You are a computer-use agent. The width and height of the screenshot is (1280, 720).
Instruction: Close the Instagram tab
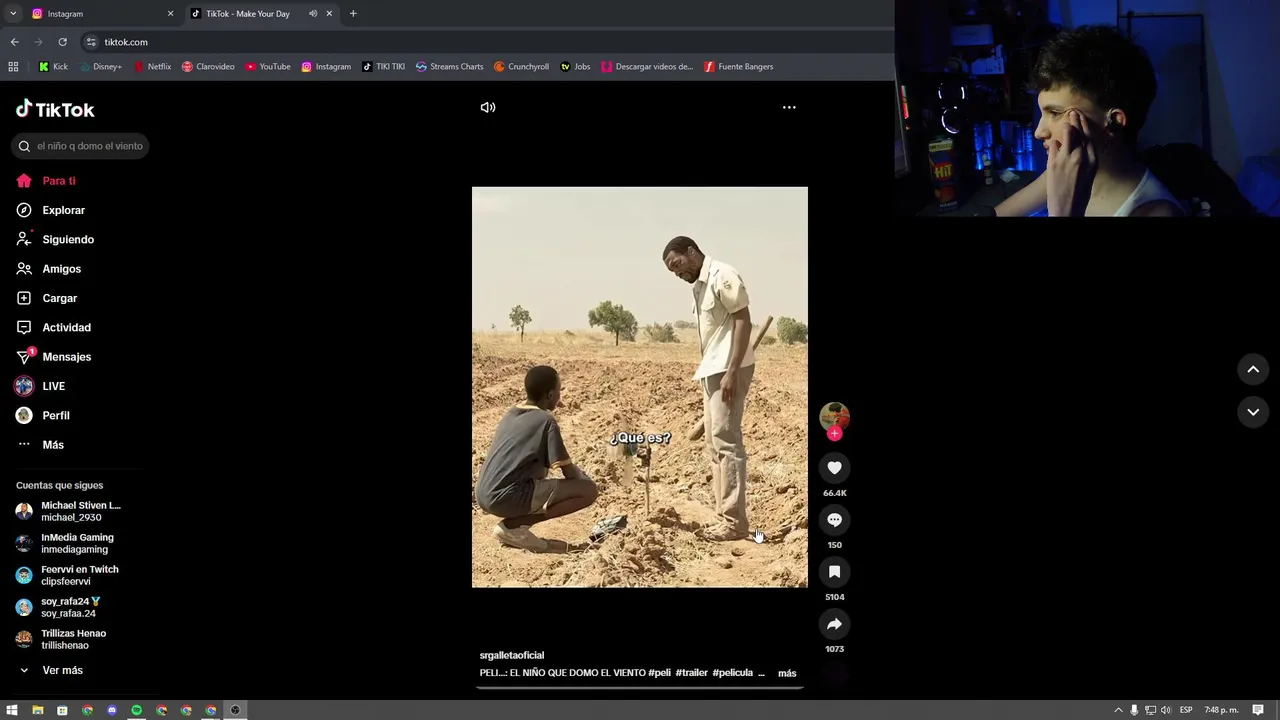[x=170, y=14]
